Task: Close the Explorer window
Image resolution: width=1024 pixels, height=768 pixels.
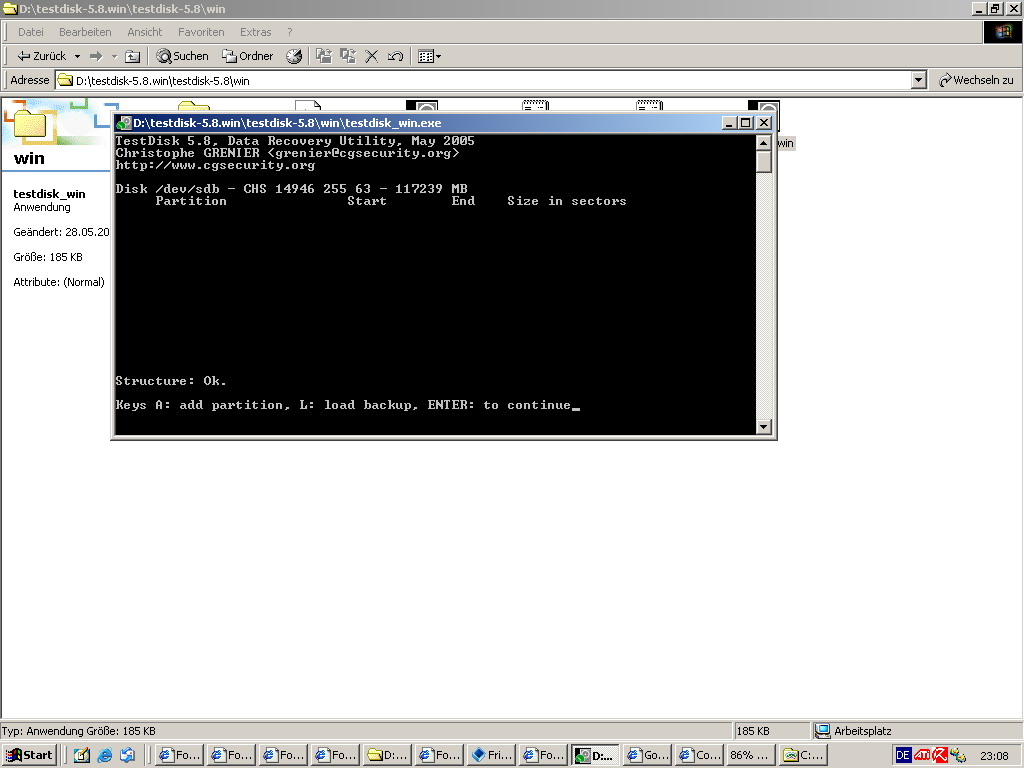Action: (1013, 8)
